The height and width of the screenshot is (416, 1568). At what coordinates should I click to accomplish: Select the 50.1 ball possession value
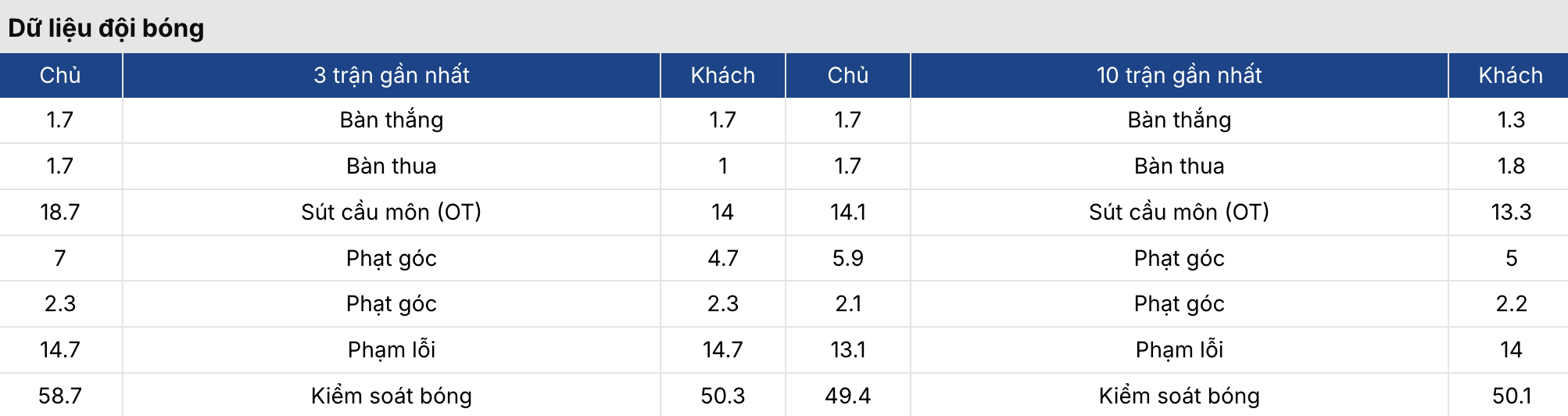(x=1511, y=396)
